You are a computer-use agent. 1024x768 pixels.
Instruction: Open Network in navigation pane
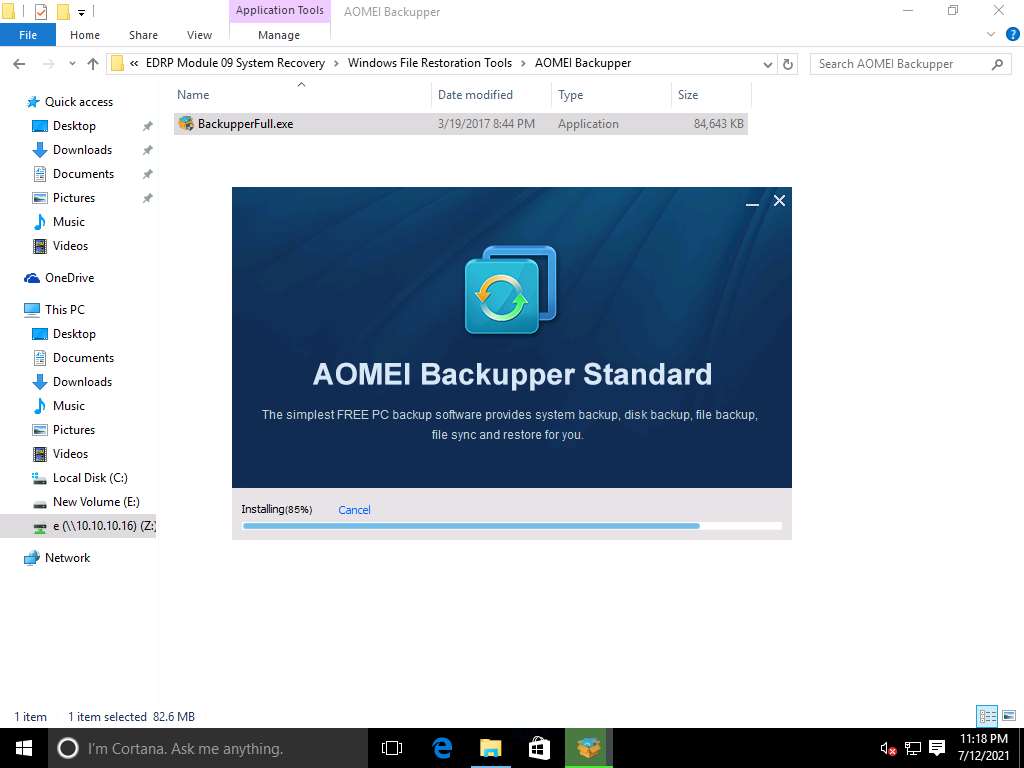[x=67, y=558]
